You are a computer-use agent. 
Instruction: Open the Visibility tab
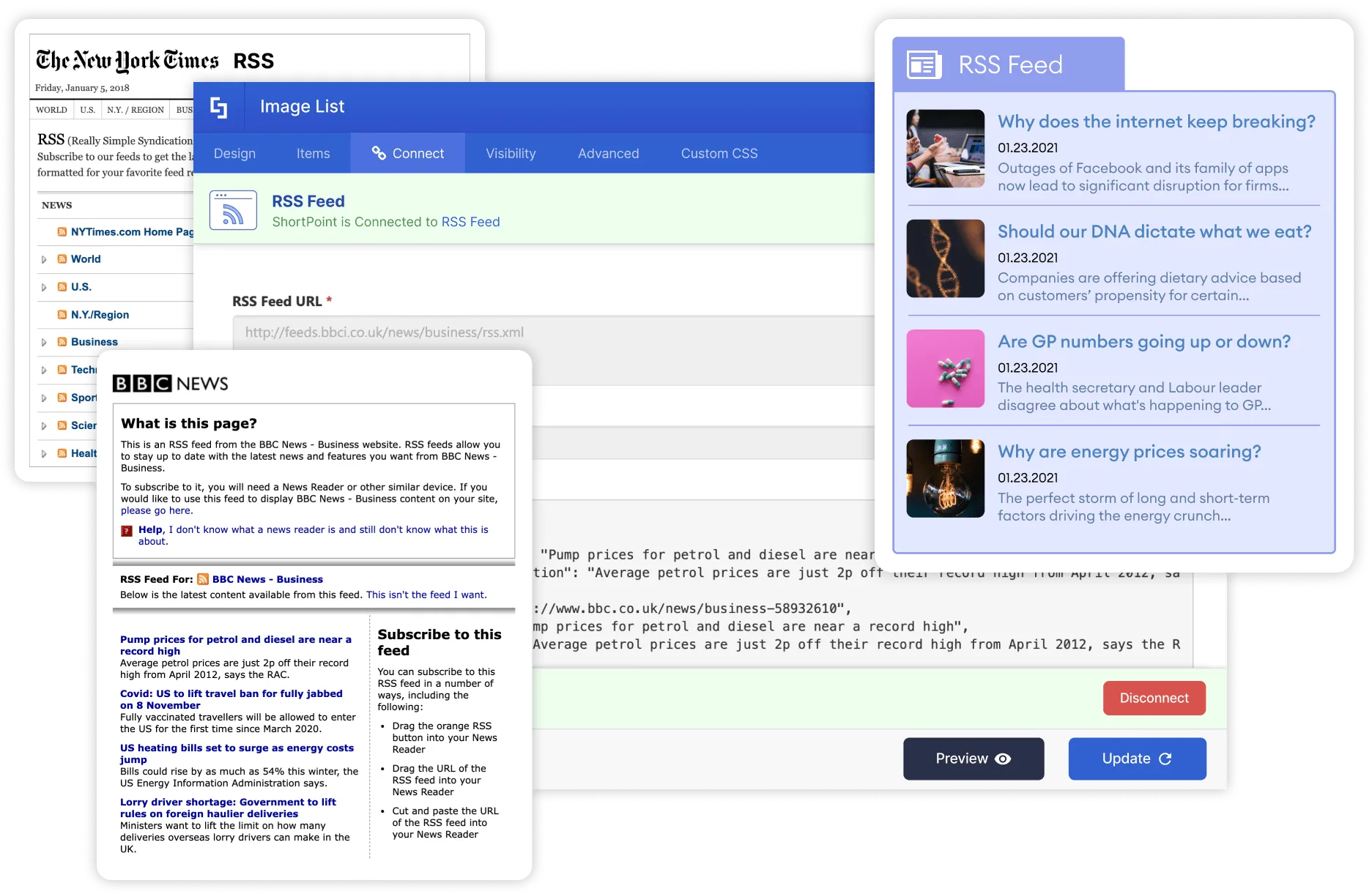point(511,153)
